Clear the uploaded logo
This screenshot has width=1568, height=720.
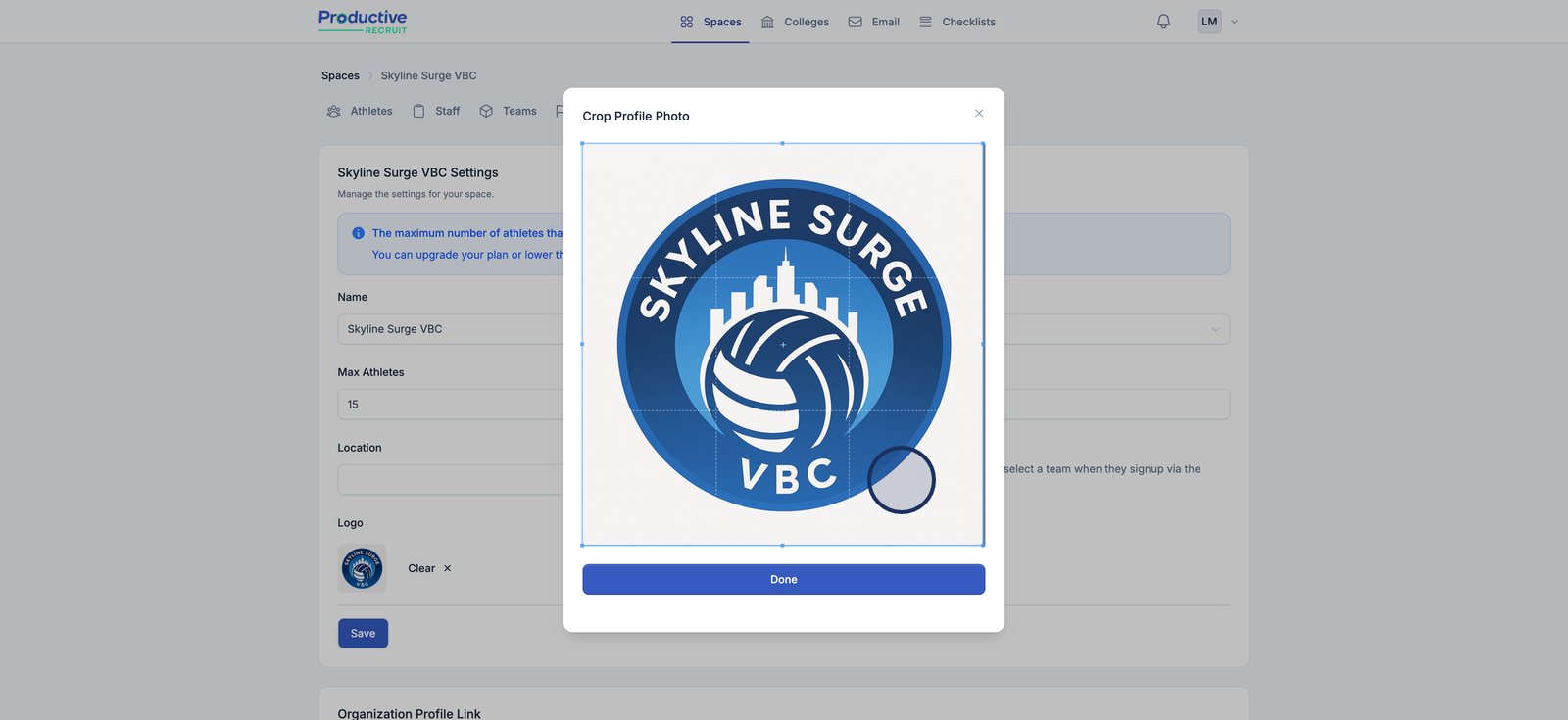point(429,568)
